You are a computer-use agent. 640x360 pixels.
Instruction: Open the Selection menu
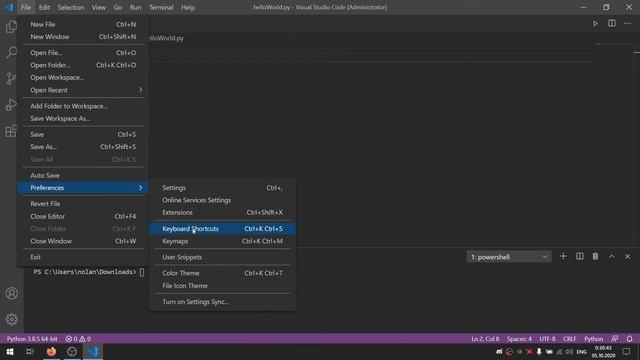coord(71,7)
